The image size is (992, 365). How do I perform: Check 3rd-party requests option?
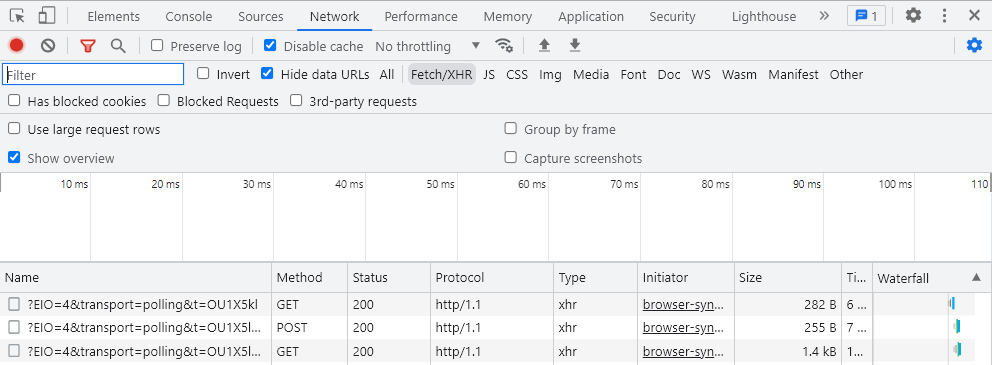tap(296, 101)
